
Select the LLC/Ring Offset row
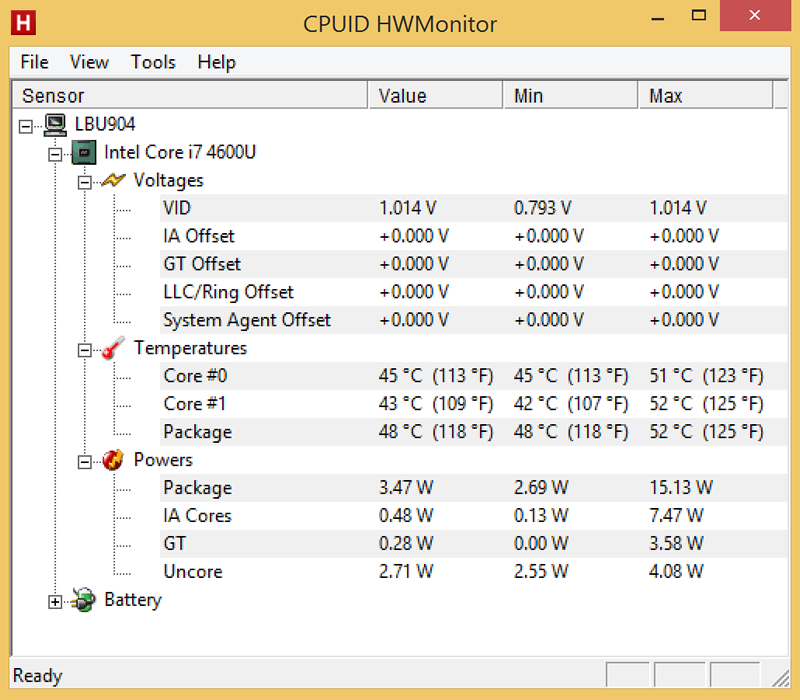click(x=473, y=292)
